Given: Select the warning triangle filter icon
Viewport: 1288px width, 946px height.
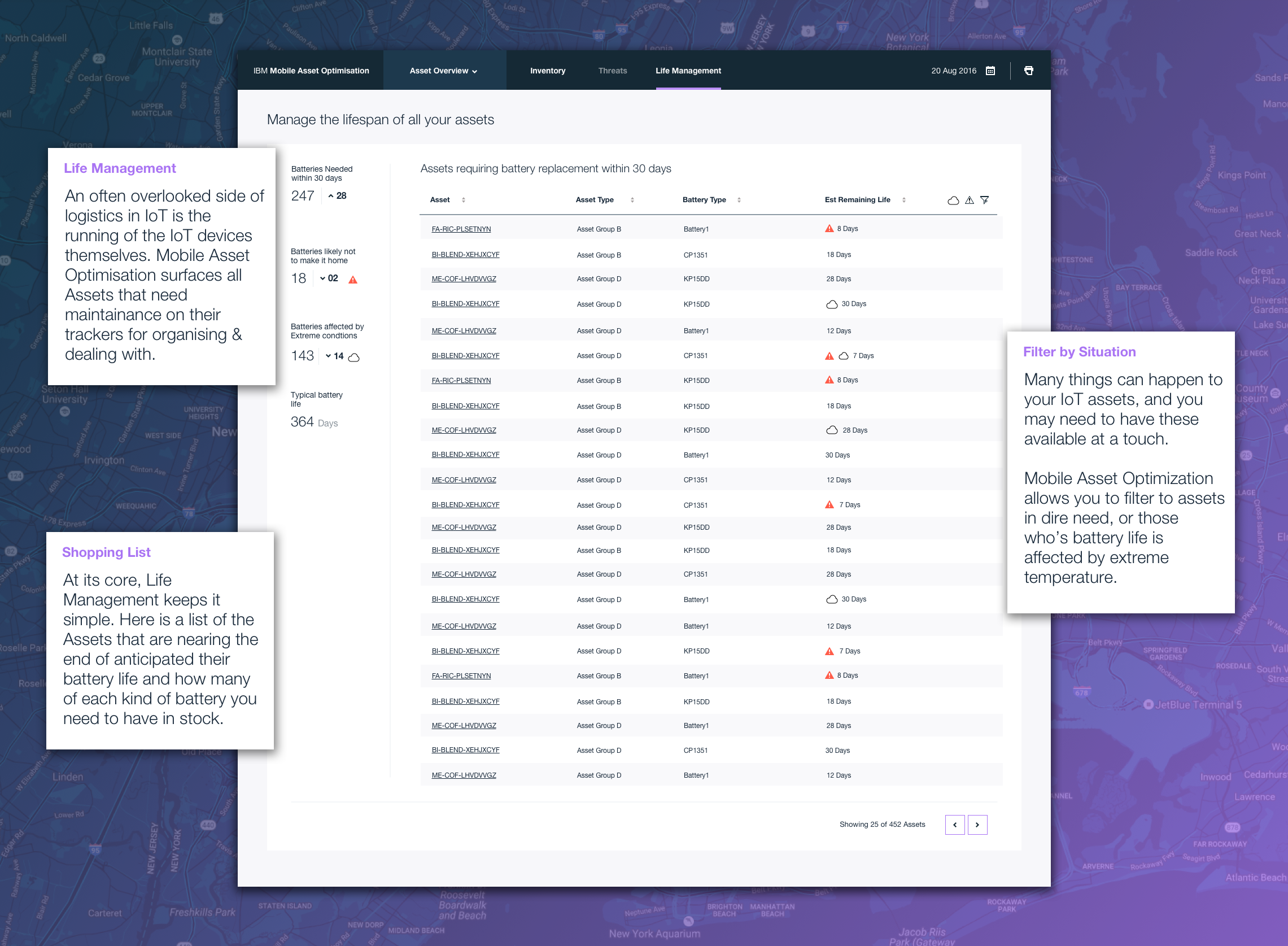Looking at the screenshot, I should (968, 200).
